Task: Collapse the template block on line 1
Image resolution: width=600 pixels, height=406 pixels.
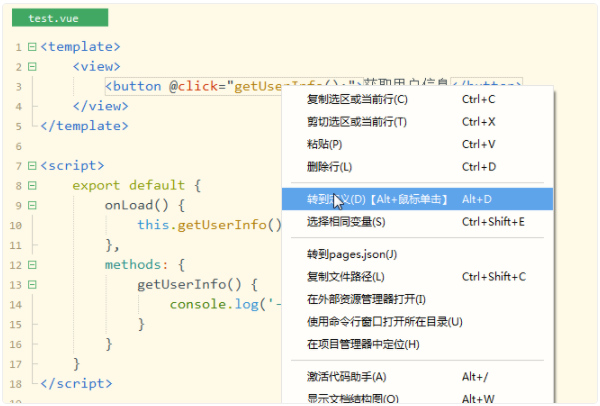Action: pyautogui.click(x=32, y=47)
